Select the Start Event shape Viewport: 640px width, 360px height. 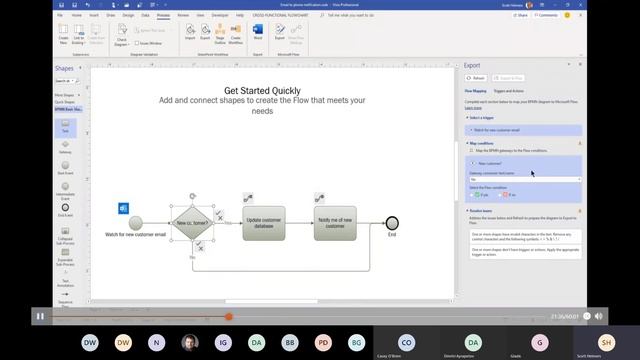(65, 168)
